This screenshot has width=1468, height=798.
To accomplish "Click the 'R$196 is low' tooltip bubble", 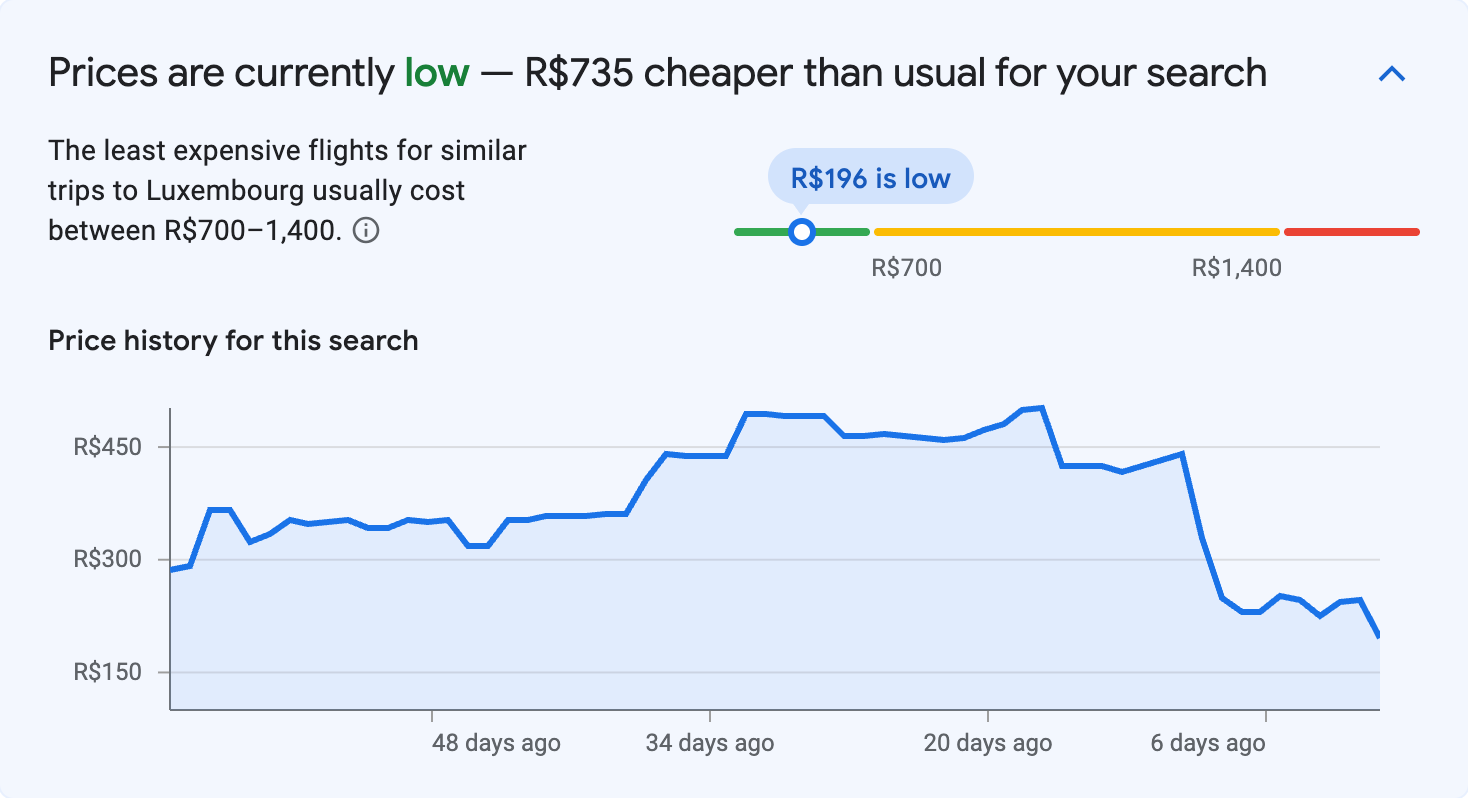I will coord(869,177).
